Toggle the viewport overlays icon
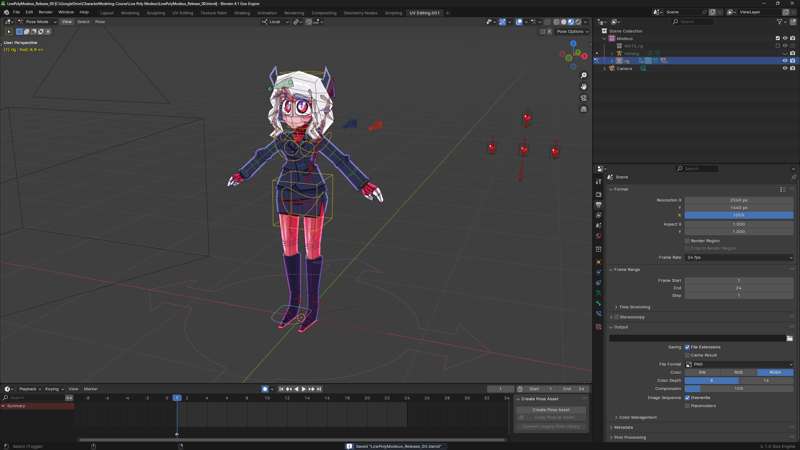 (519, 22)
